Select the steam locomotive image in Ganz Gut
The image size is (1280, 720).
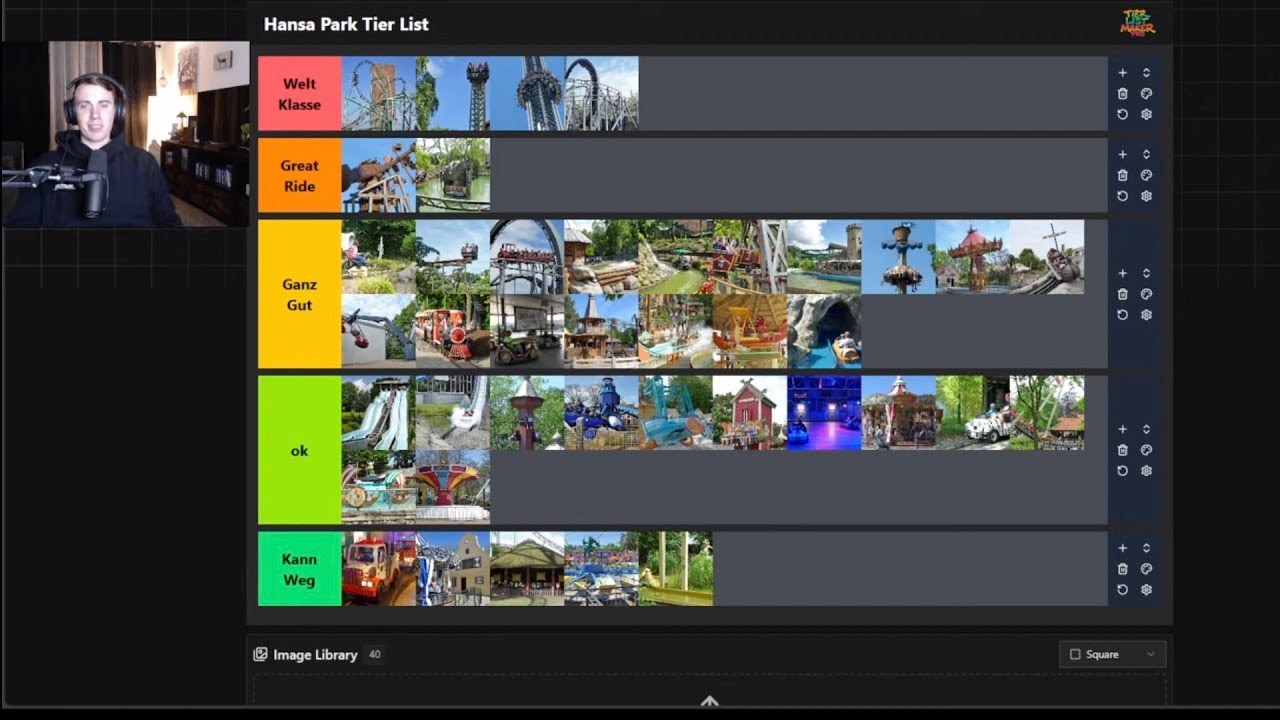(x=453, y=331)
